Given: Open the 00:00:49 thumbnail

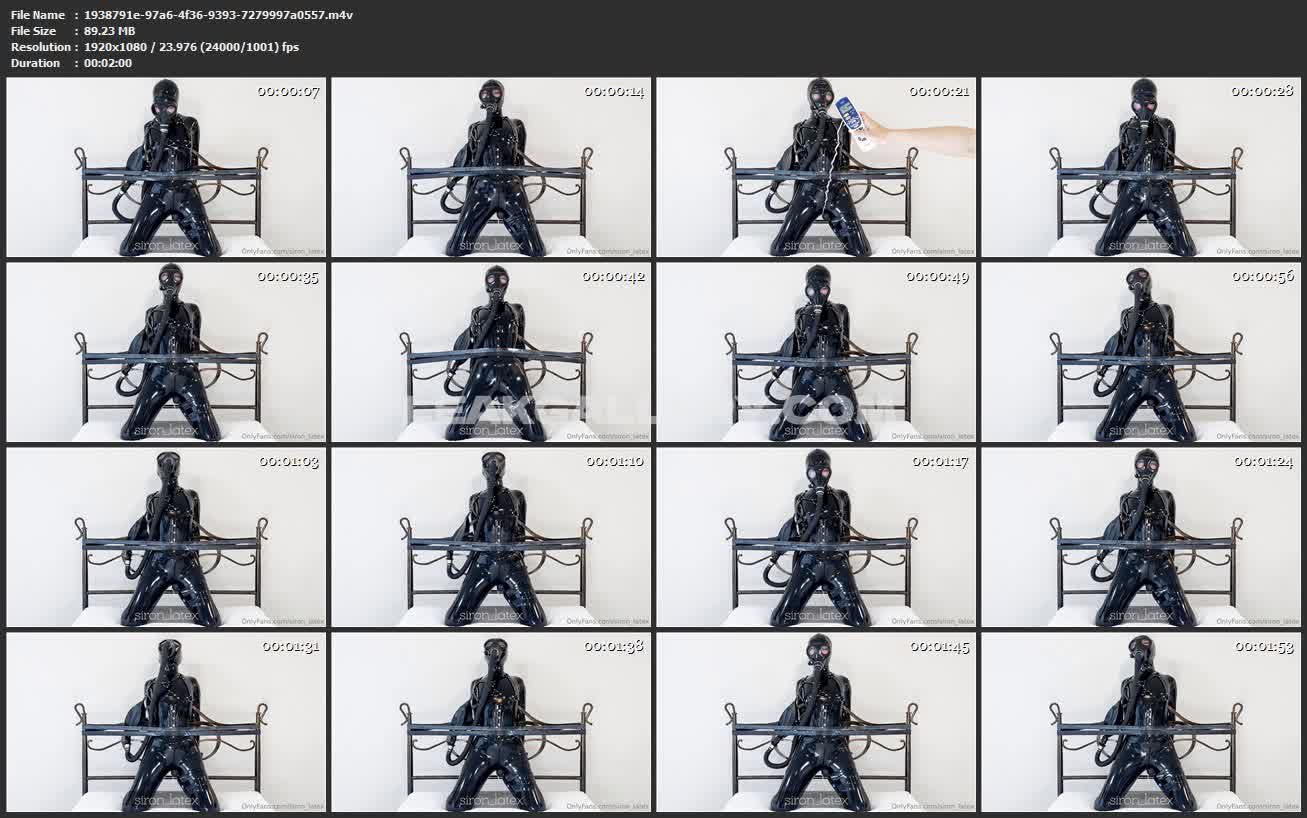Looking at the screenshot, I should pyautogui.click(x=816, y=352).
